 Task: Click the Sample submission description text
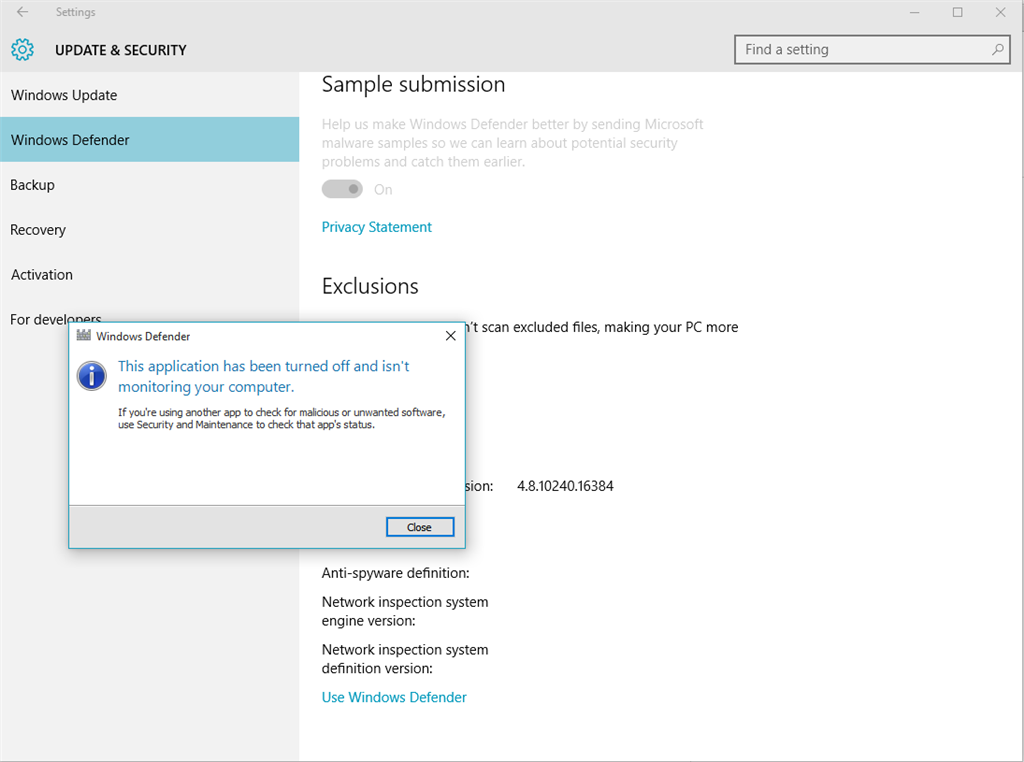coord(513,142)
